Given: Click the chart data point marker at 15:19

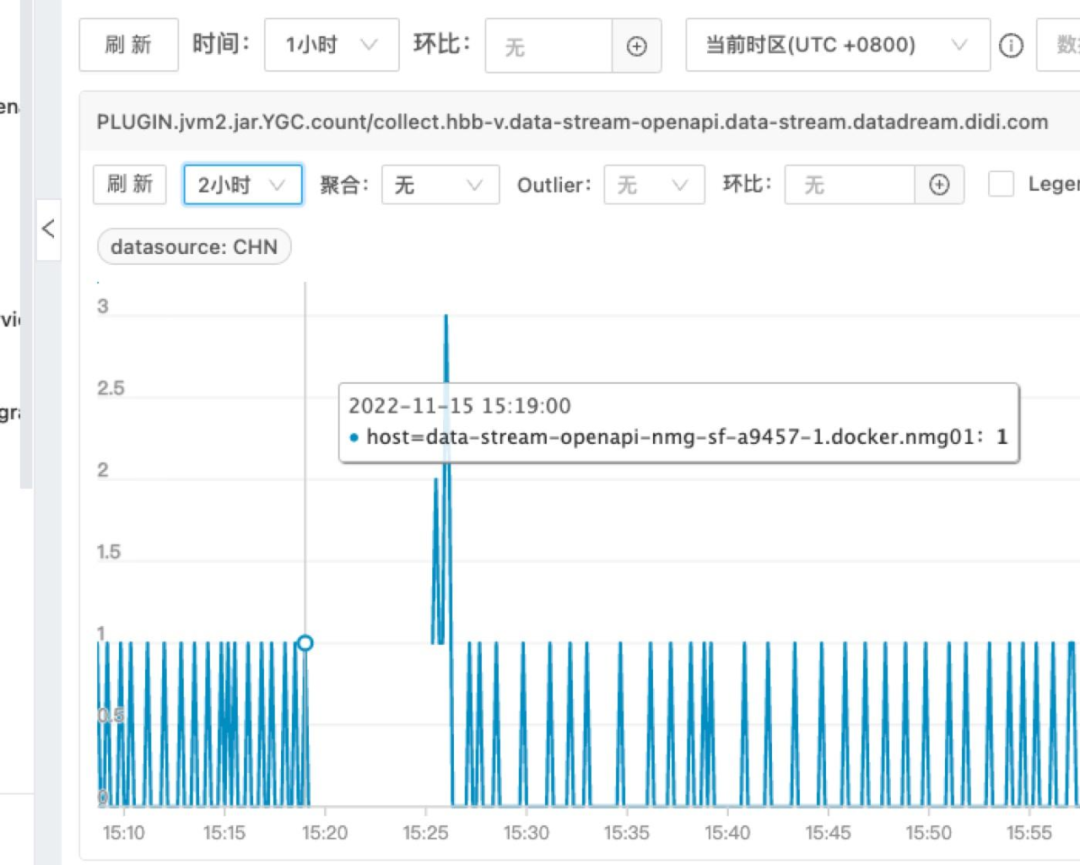Looking at the screenshot, I should coord(305,643).
